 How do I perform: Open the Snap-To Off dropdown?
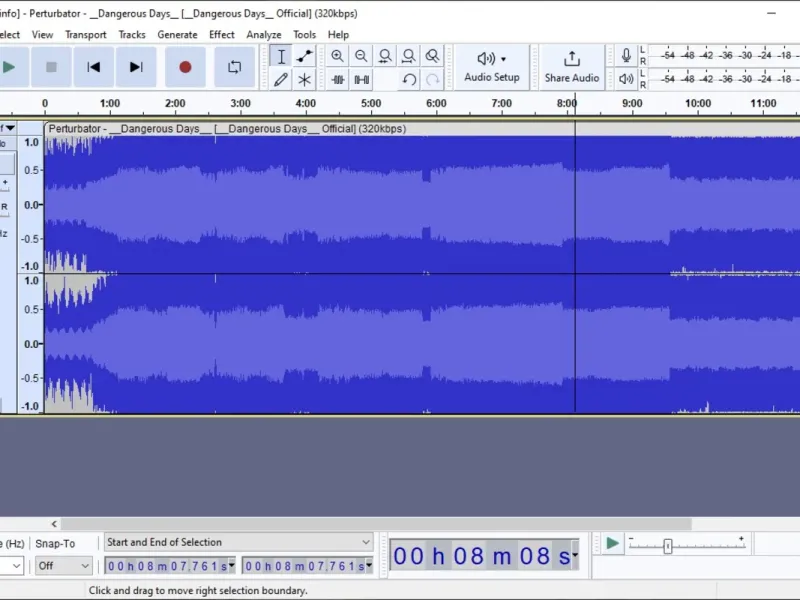(x=63, y=566)
